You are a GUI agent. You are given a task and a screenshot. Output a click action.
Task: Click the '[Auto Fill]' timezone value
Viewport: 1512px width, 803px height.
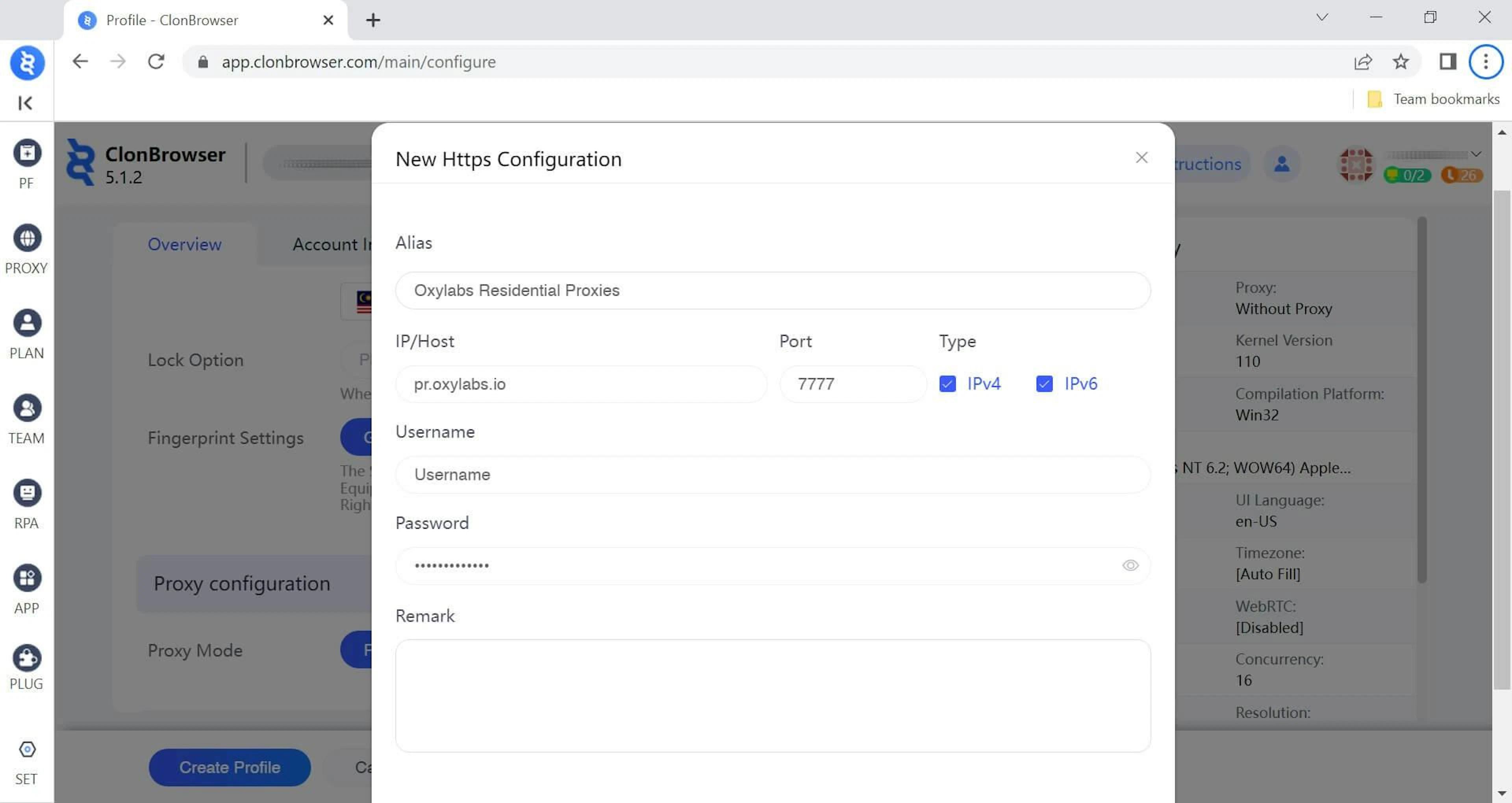[1268, 574]
